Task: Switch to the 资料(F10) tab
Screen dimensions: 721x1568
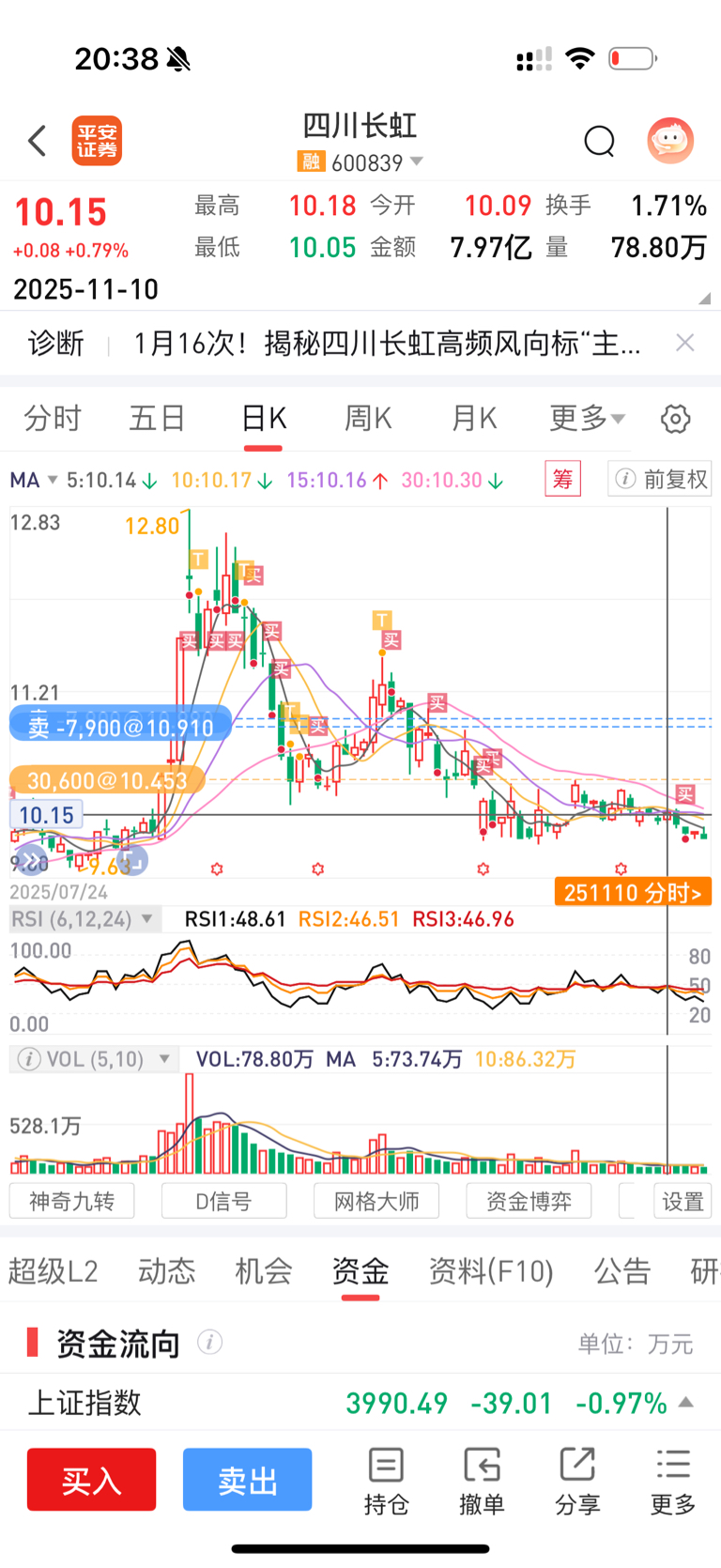Action: (491, 1271)
